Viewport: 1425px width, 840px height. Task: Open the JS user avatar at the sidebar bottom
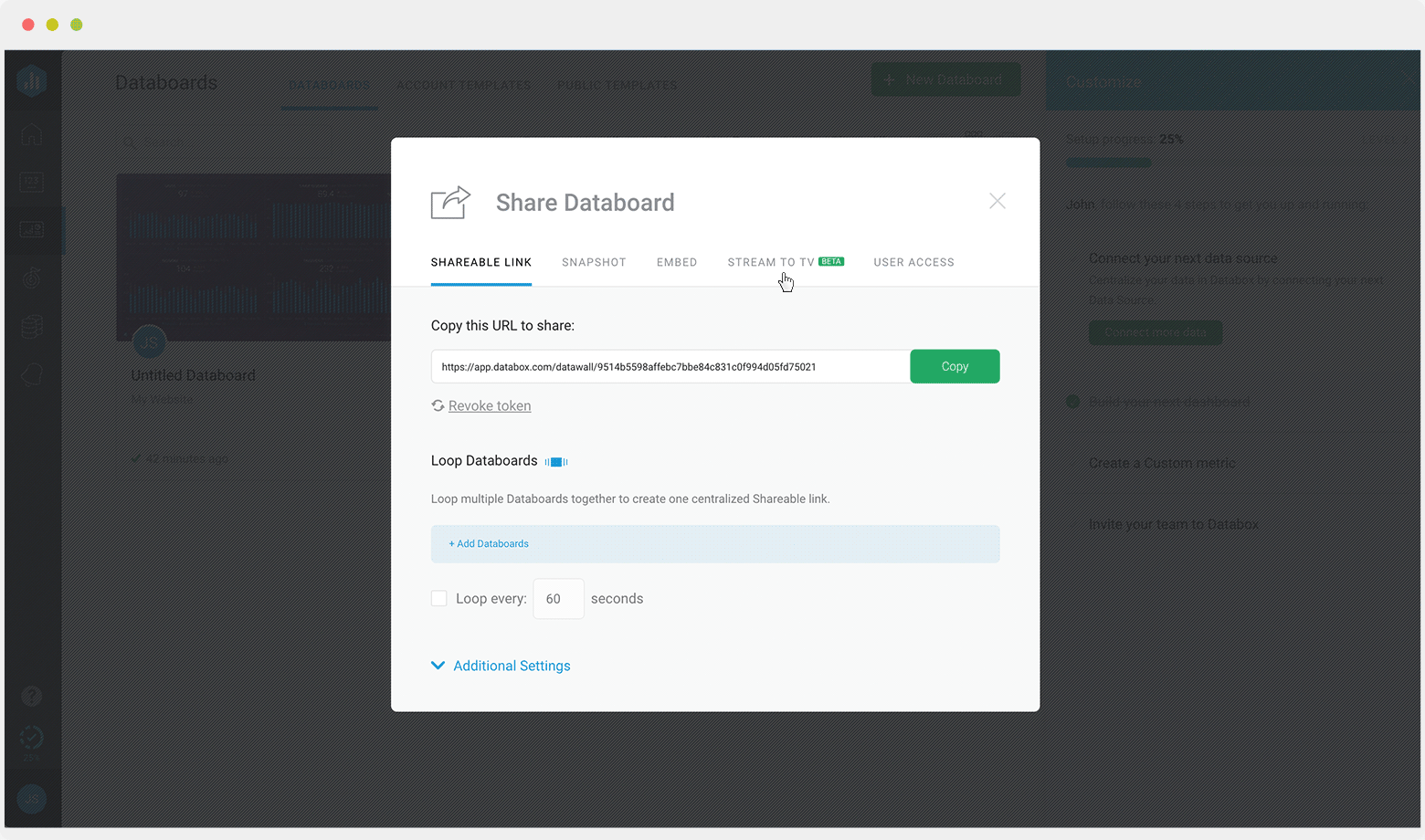[32, 799]
